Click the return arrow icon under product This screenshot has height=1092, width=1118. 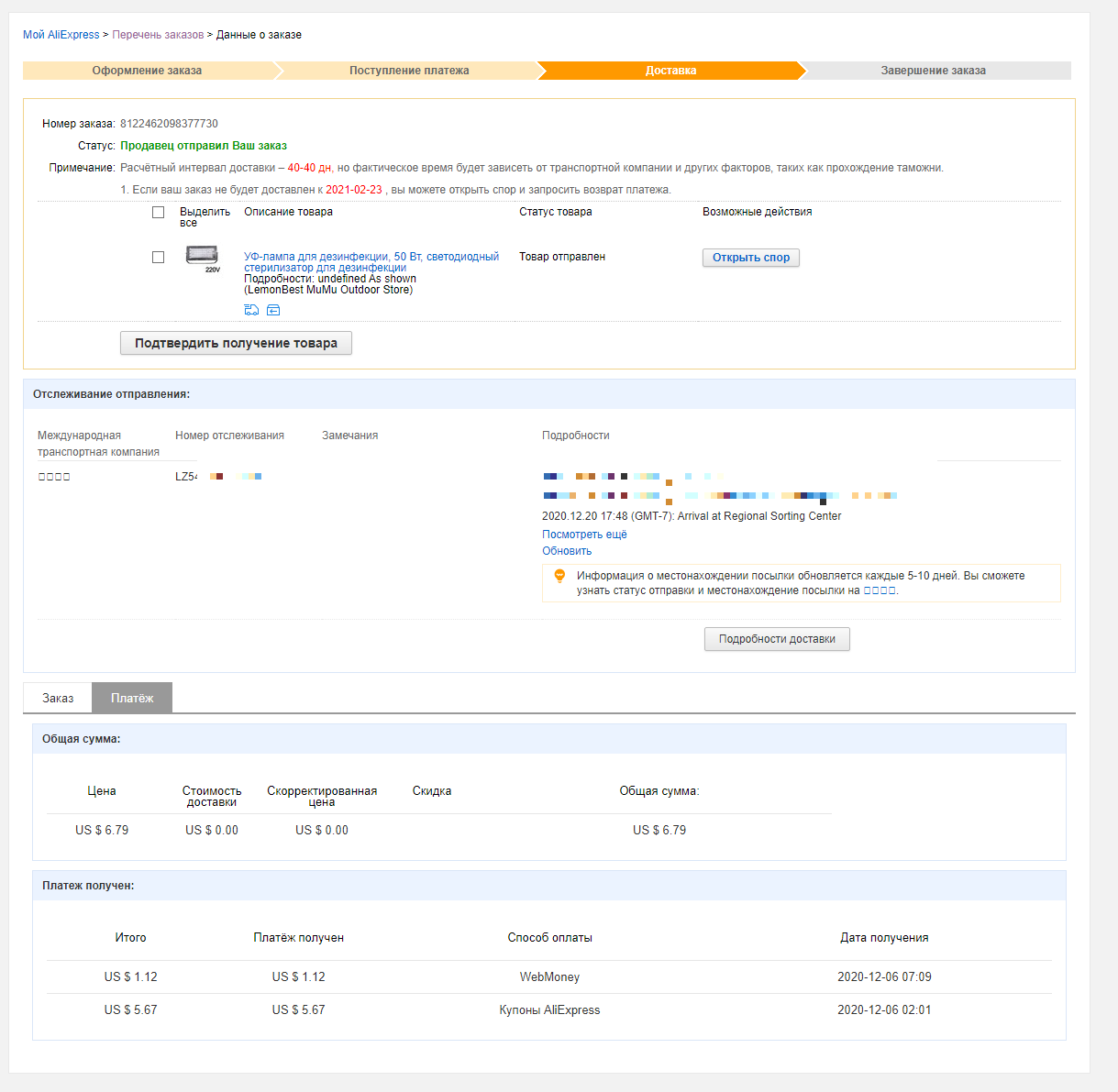tap(273, 310)
